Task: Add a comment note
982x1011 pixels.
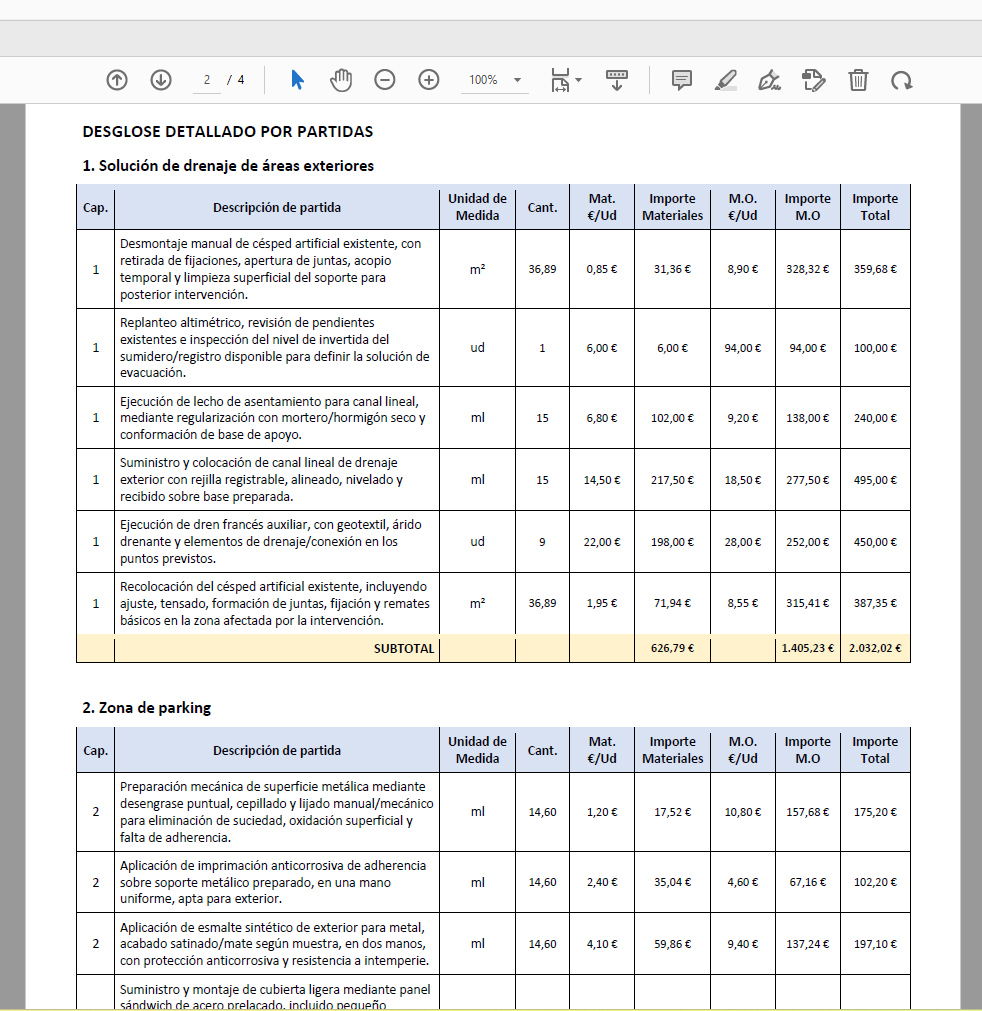Action: pyautogui.click(x=682, y=80)
